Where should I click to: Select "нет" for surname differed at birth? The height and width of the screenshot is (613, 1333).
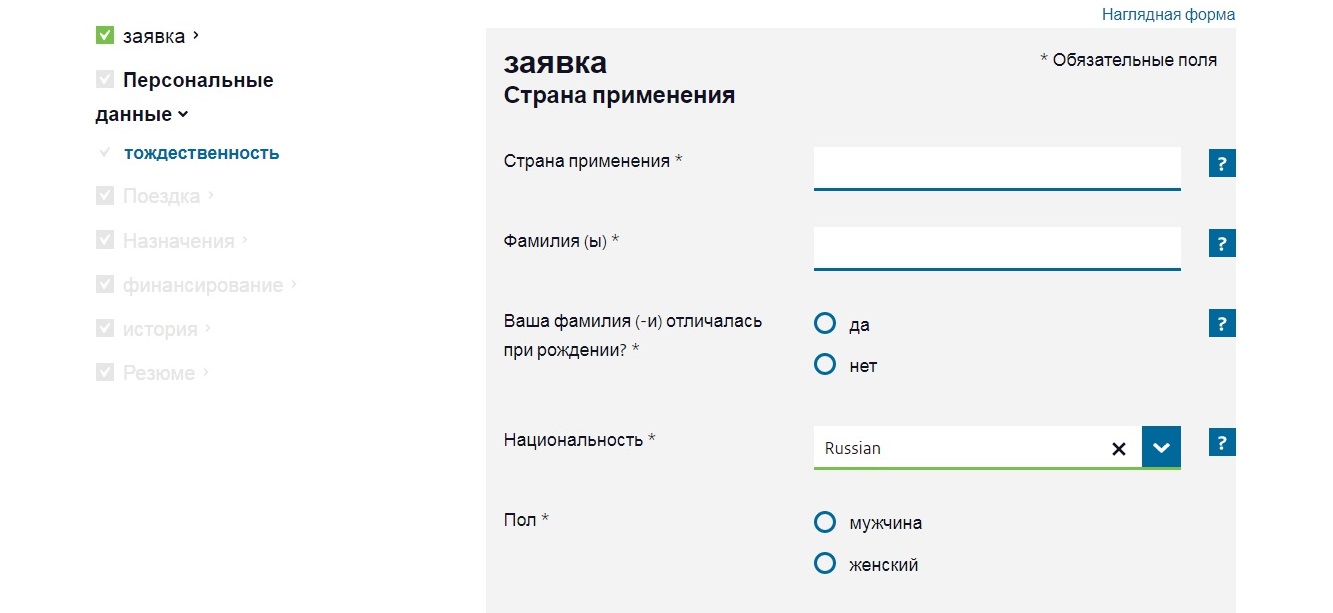click(x=825, y=365)
